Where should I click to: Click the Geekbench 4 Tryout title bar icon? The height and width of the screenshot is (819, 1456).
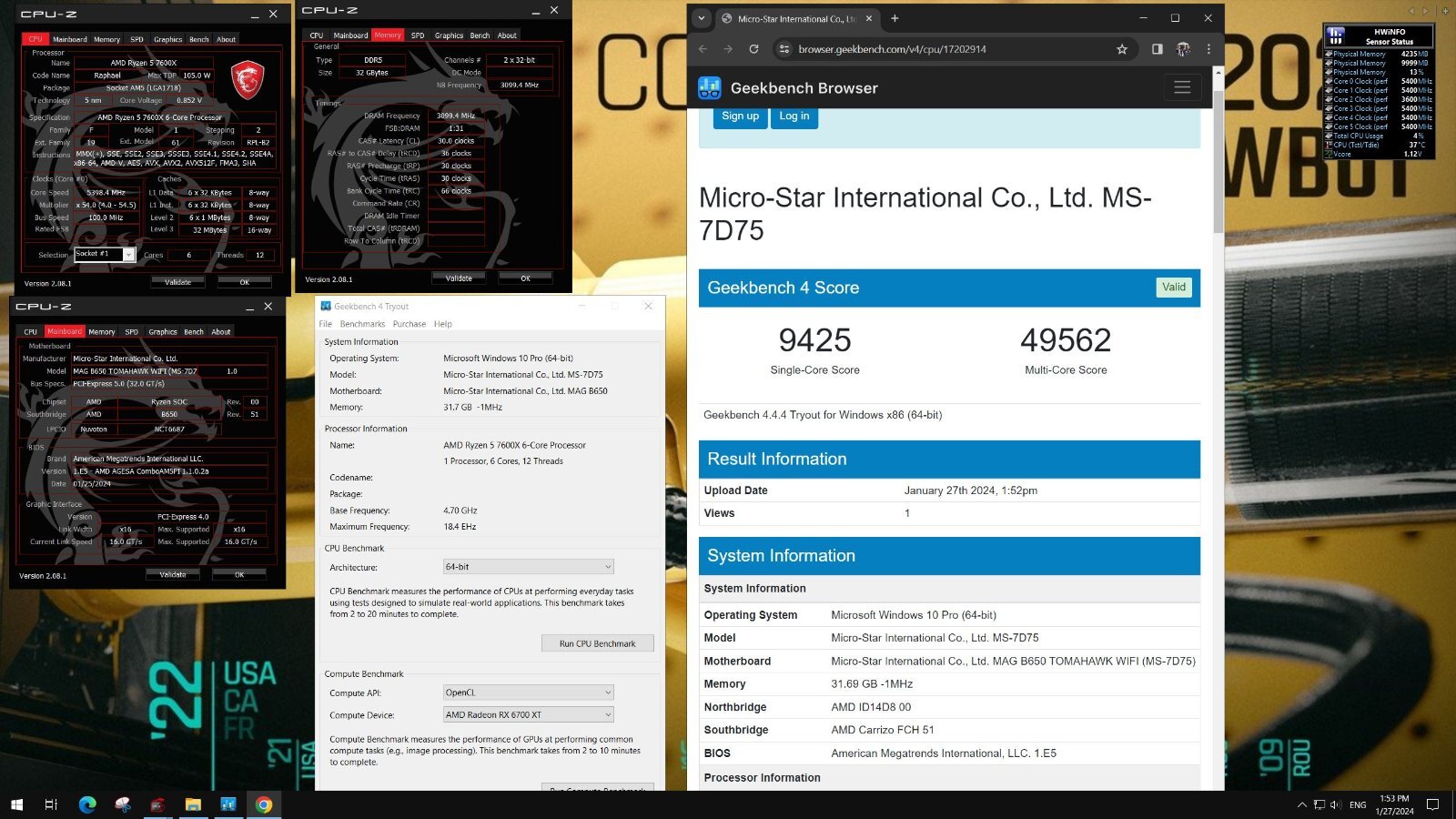[x=326, y=306]
